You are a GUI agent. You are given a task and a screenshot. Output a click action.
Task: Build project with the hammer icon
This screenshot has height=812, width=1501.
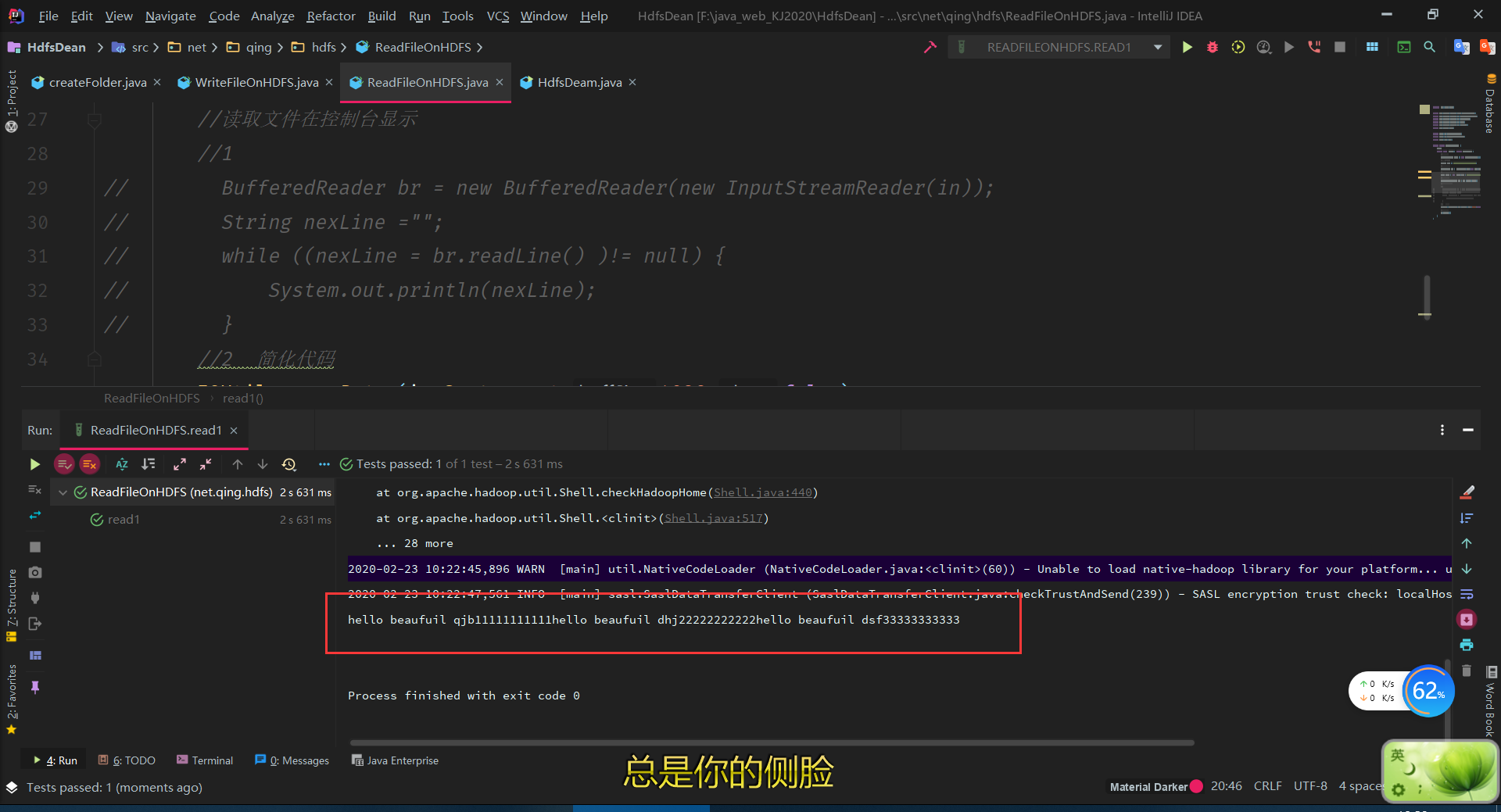930,47
